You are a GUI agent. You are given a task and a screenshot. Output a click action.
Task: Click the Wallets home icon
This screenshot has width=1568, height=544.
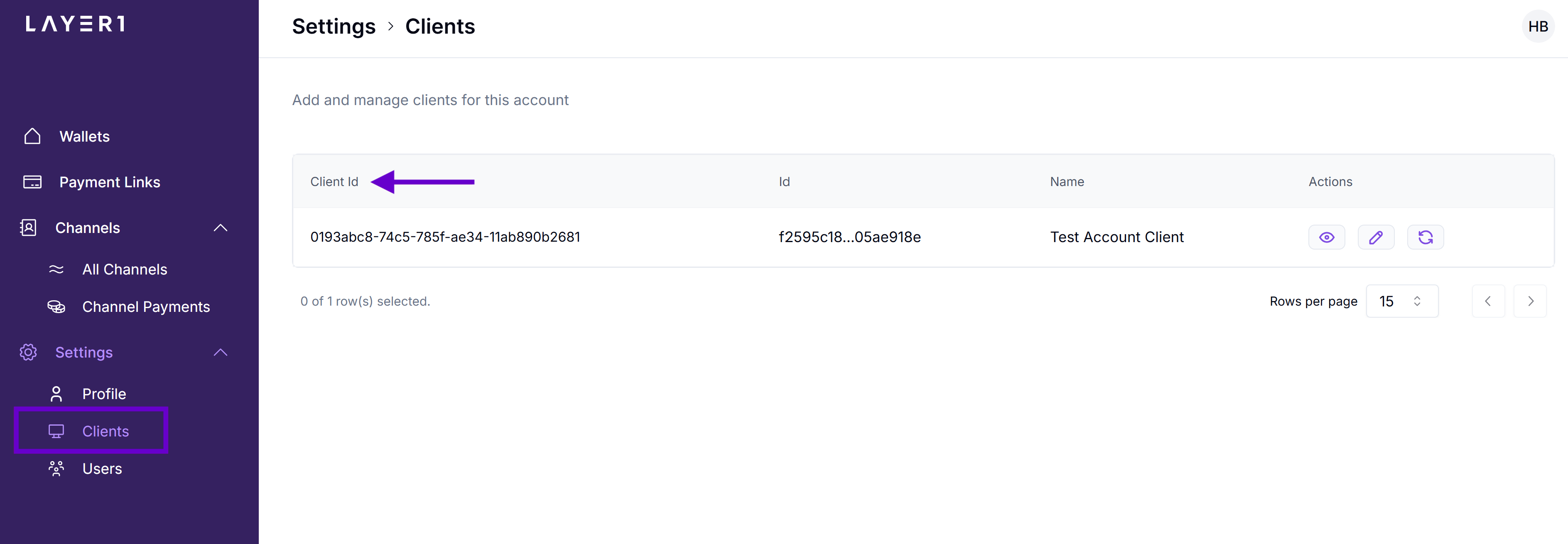click(32, 136)
